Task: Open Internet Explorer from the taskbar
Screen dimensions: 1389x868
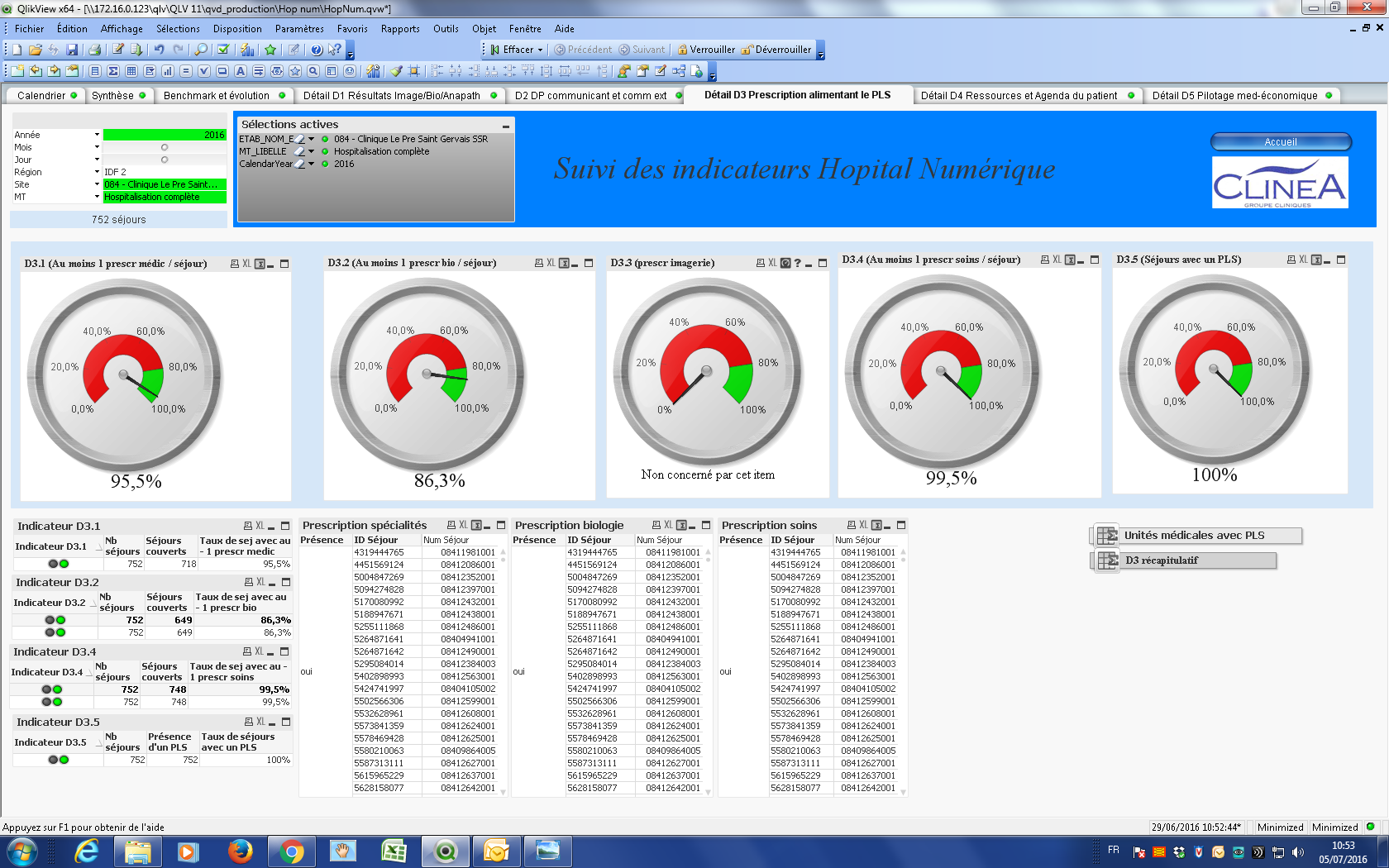Action: [x=86, y=851]
